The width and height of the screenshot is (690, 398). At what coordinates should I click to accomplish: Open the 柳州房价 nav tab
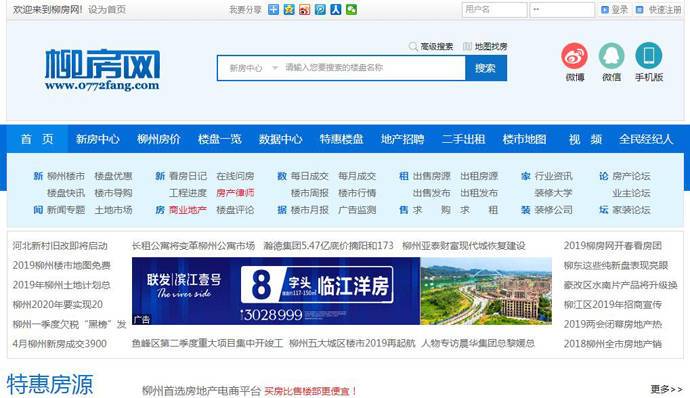point(158,139)
